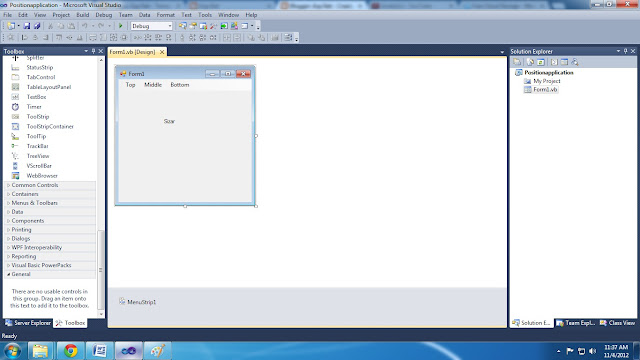
Task: Click View Designer icon in Solution Explorer
Action: coord(564,62)
